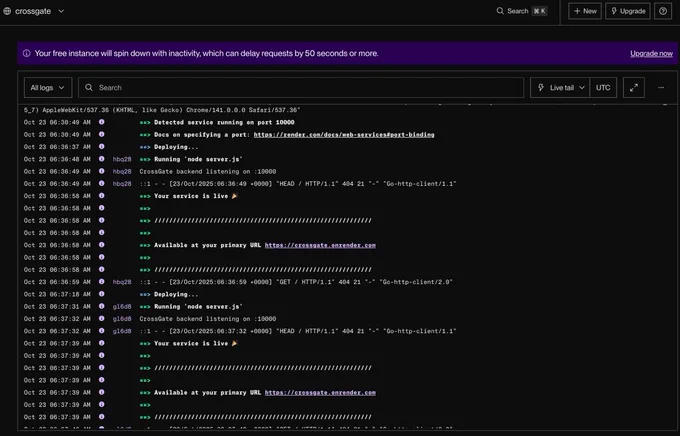Click the lightning icon in Live tail
The image size is (680, 436).
(541, 88)
